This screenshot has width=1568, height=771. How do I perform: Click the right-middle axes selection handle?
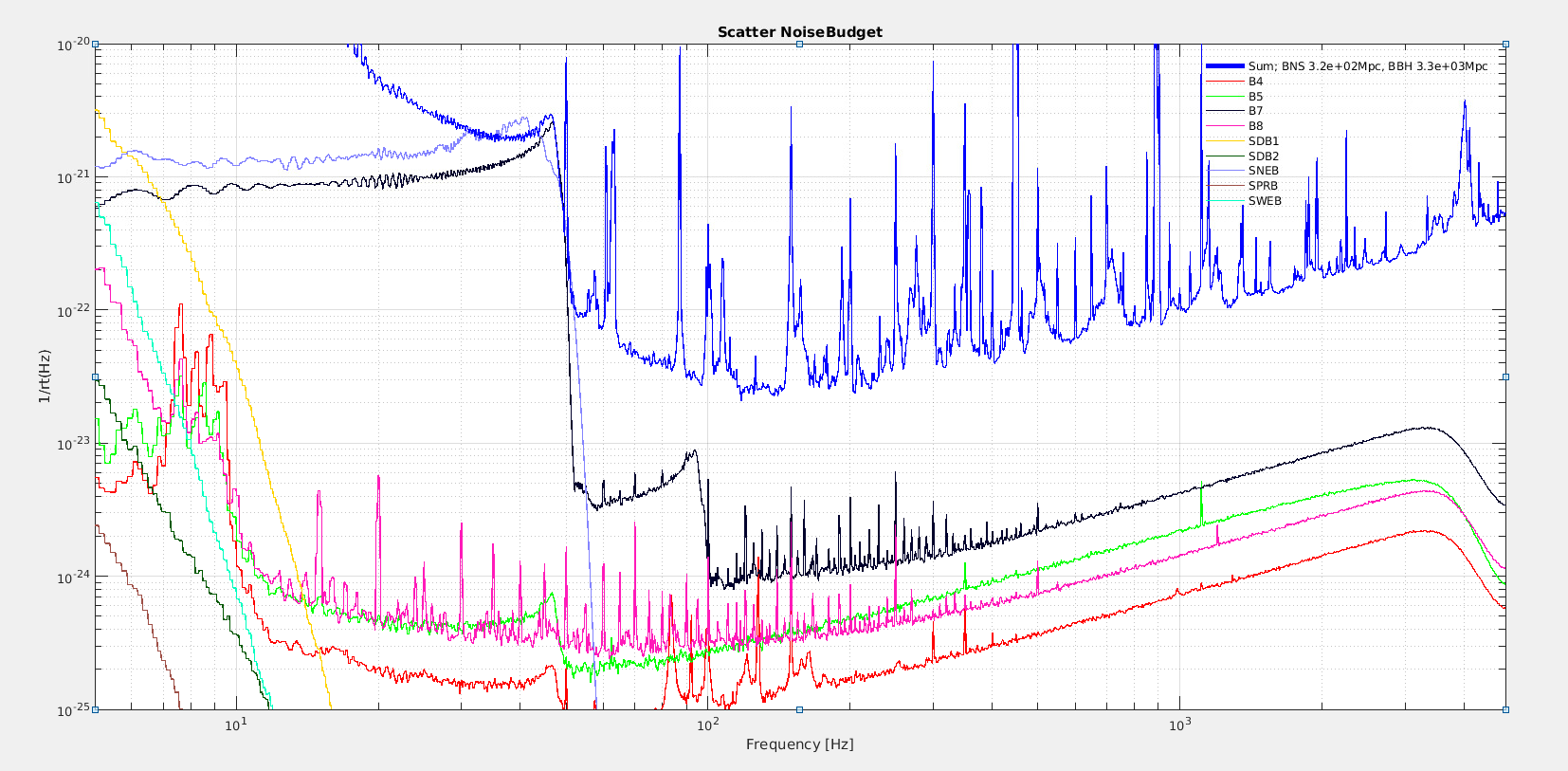pos(1505,376)
